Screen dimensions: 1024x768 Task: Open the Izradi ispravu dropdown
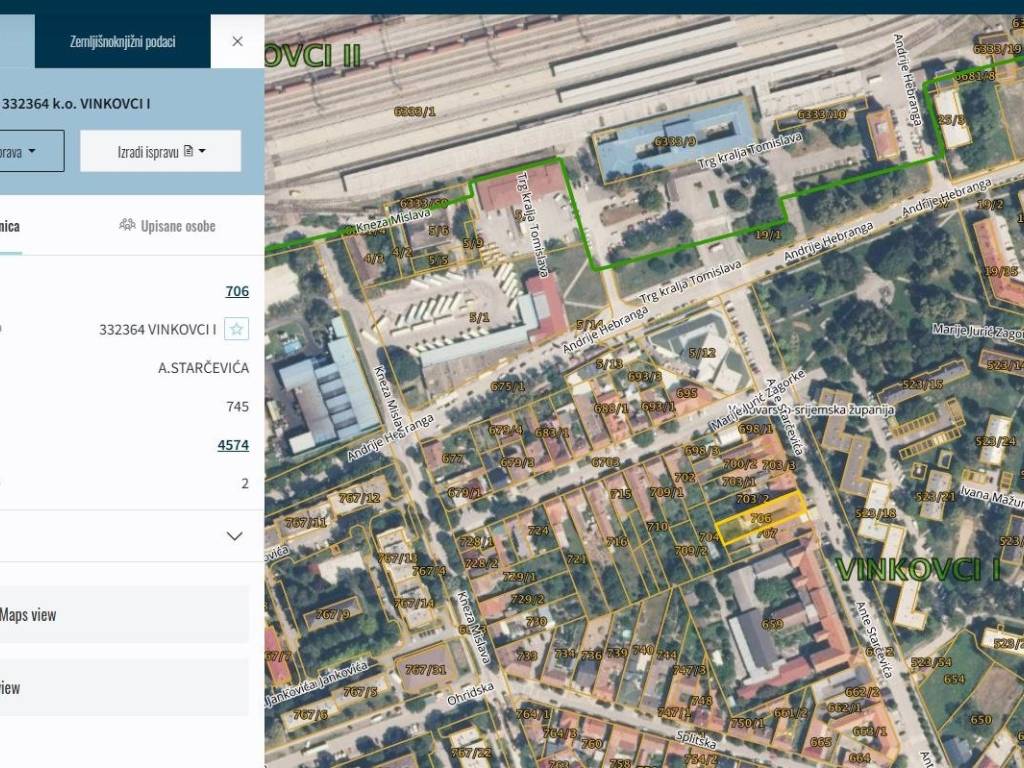[161, 151]
